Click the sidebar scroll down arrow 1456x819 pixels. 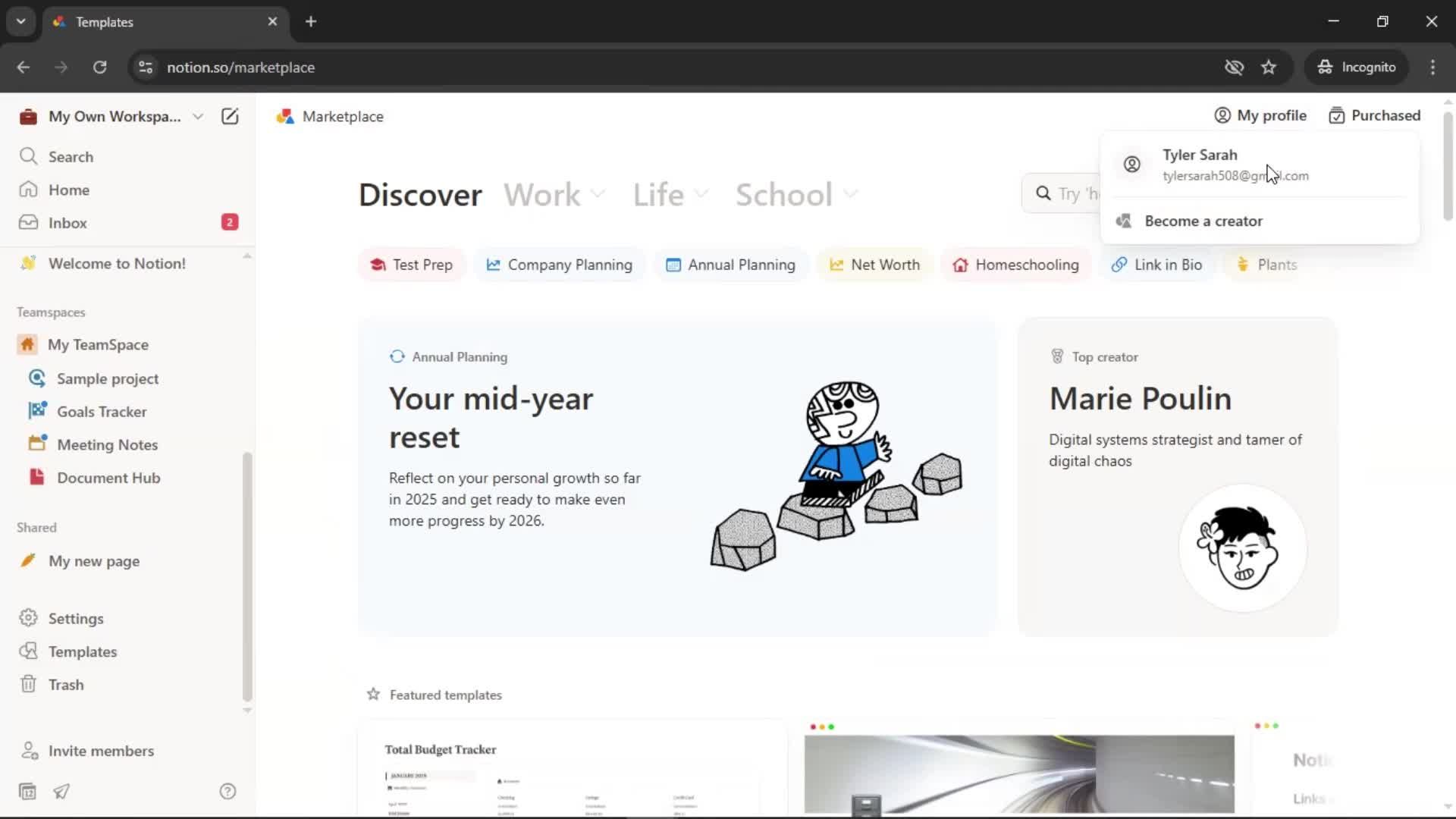coord(247,711)
